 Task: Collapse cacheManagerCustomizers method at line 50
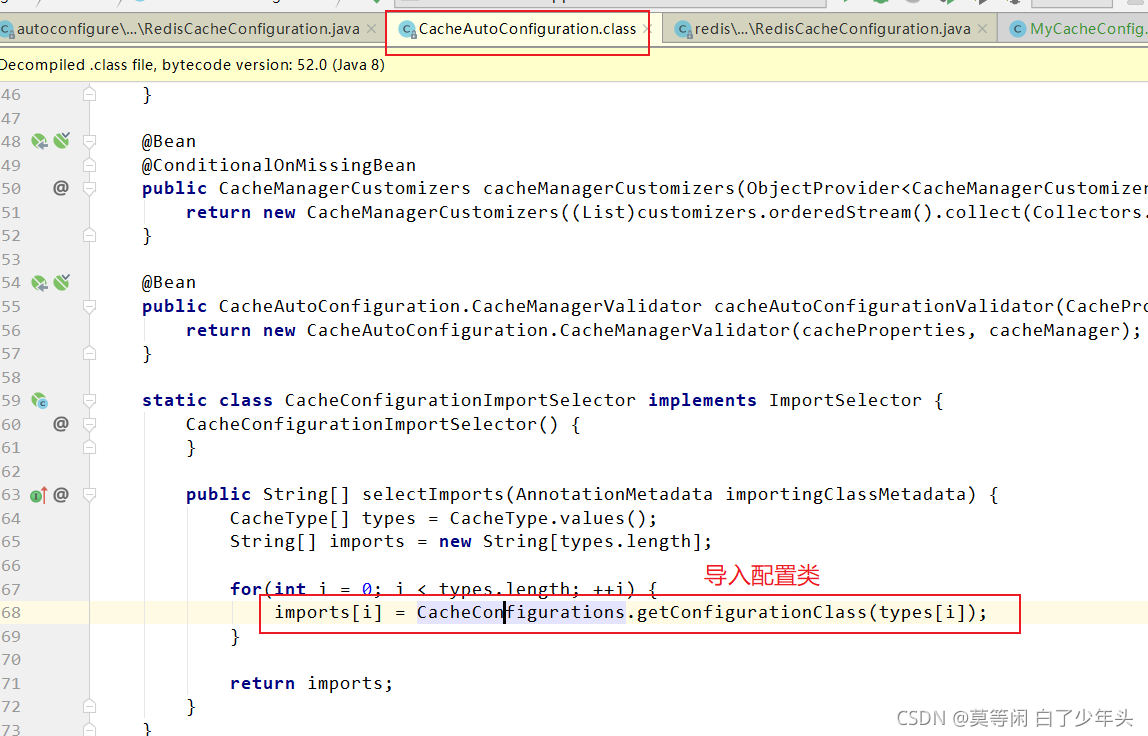(89, 189)
